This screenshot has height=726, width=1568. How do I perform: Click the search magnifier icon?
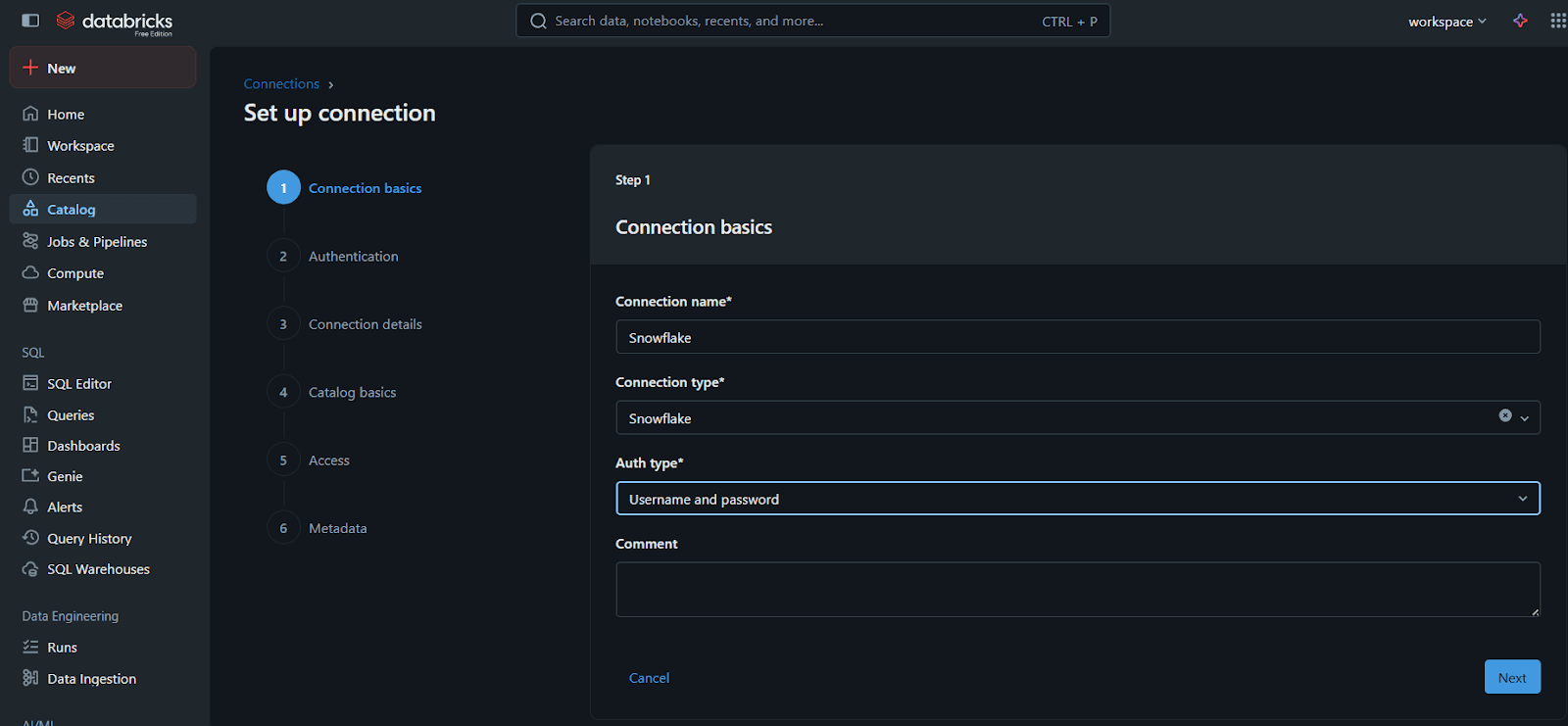pyautogui.click(x=538, y=21)
